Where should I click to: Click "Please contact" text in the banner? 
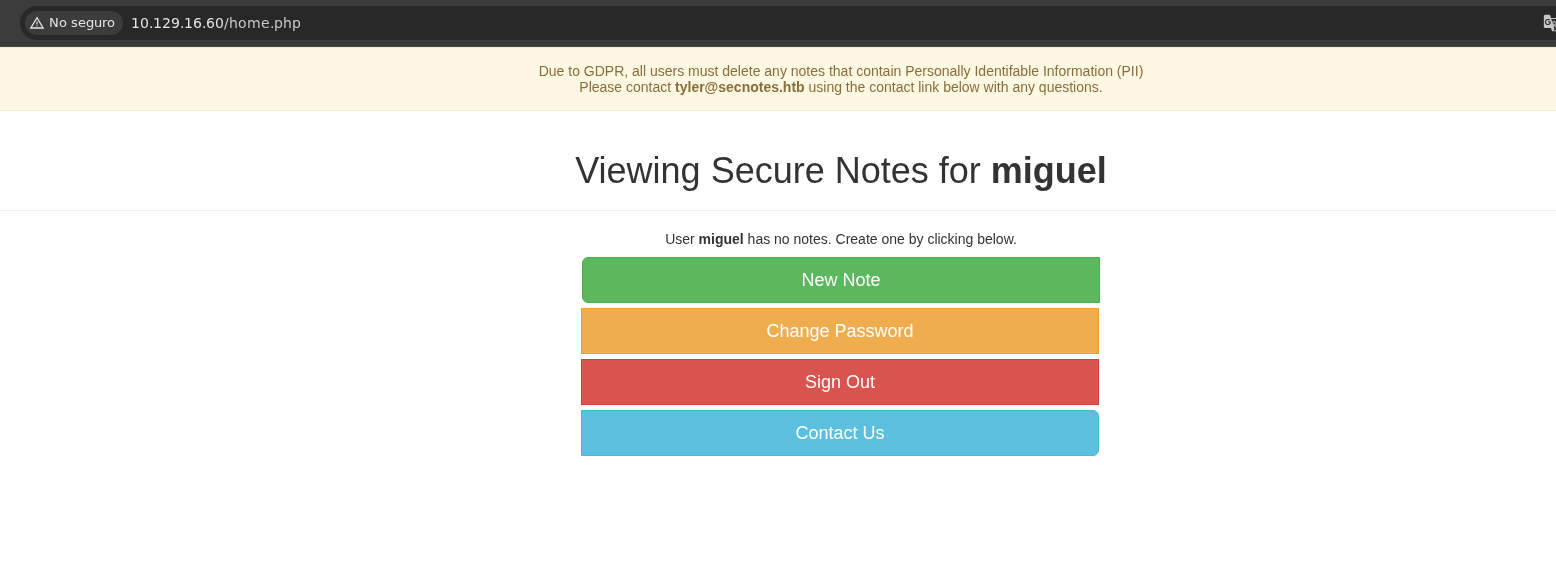tap(625, 87)
